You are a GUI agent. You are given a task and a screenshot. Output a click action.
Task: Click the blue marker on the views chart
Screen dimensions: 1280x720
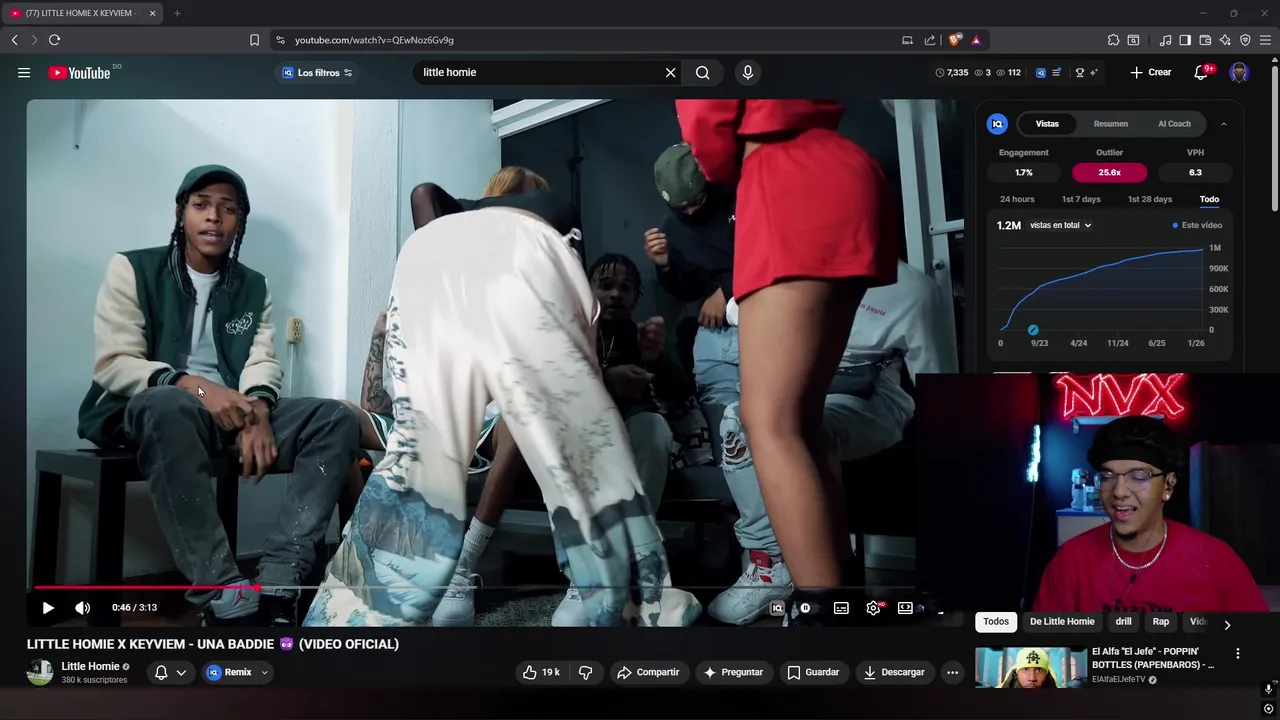(1033, 330)
